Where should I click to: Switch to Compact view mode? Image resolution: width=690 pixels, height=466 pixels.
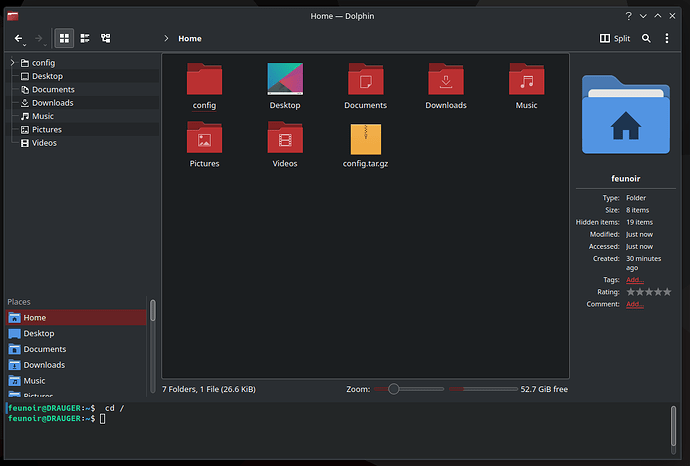click(x=85, y=38)
